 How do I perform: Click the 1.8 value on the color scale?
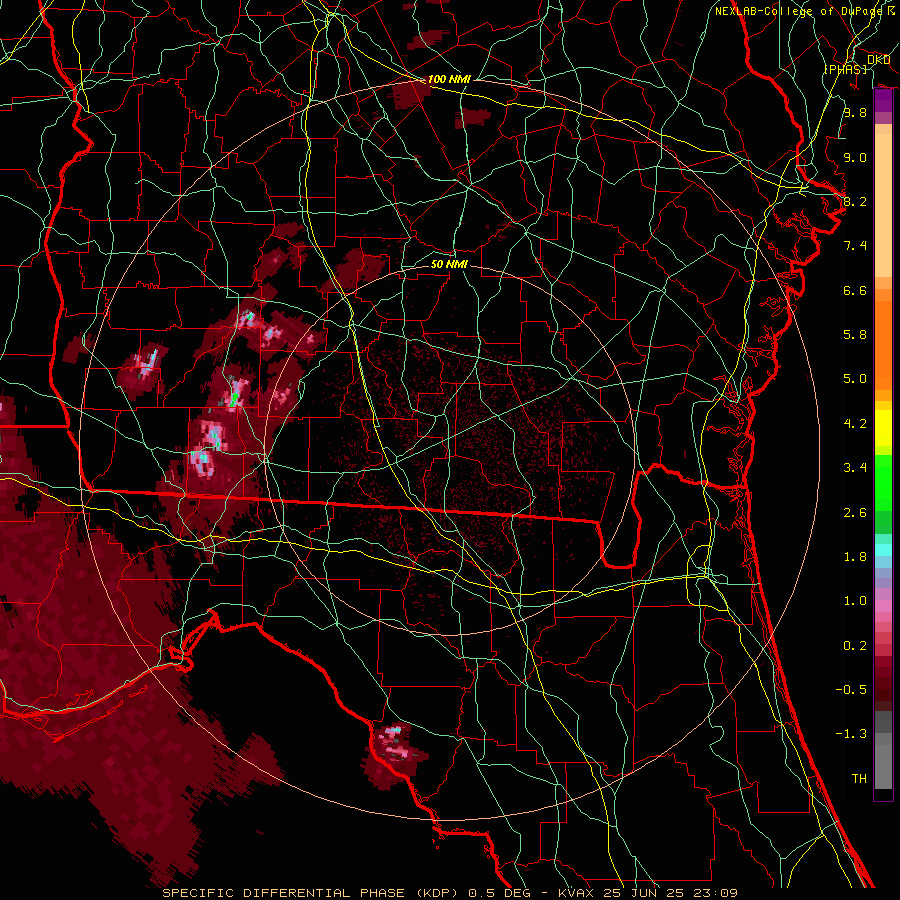[x=855, y=557]
